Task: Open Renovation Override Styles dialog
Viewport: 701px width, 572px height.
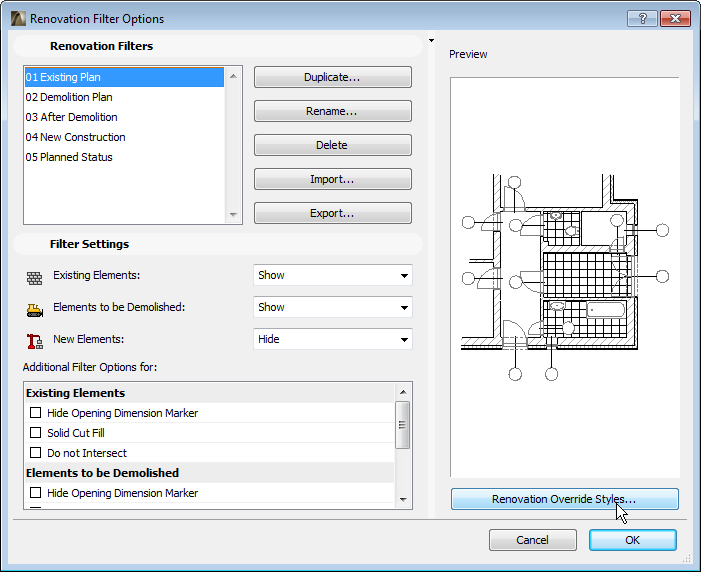Action: pos(564,499)
